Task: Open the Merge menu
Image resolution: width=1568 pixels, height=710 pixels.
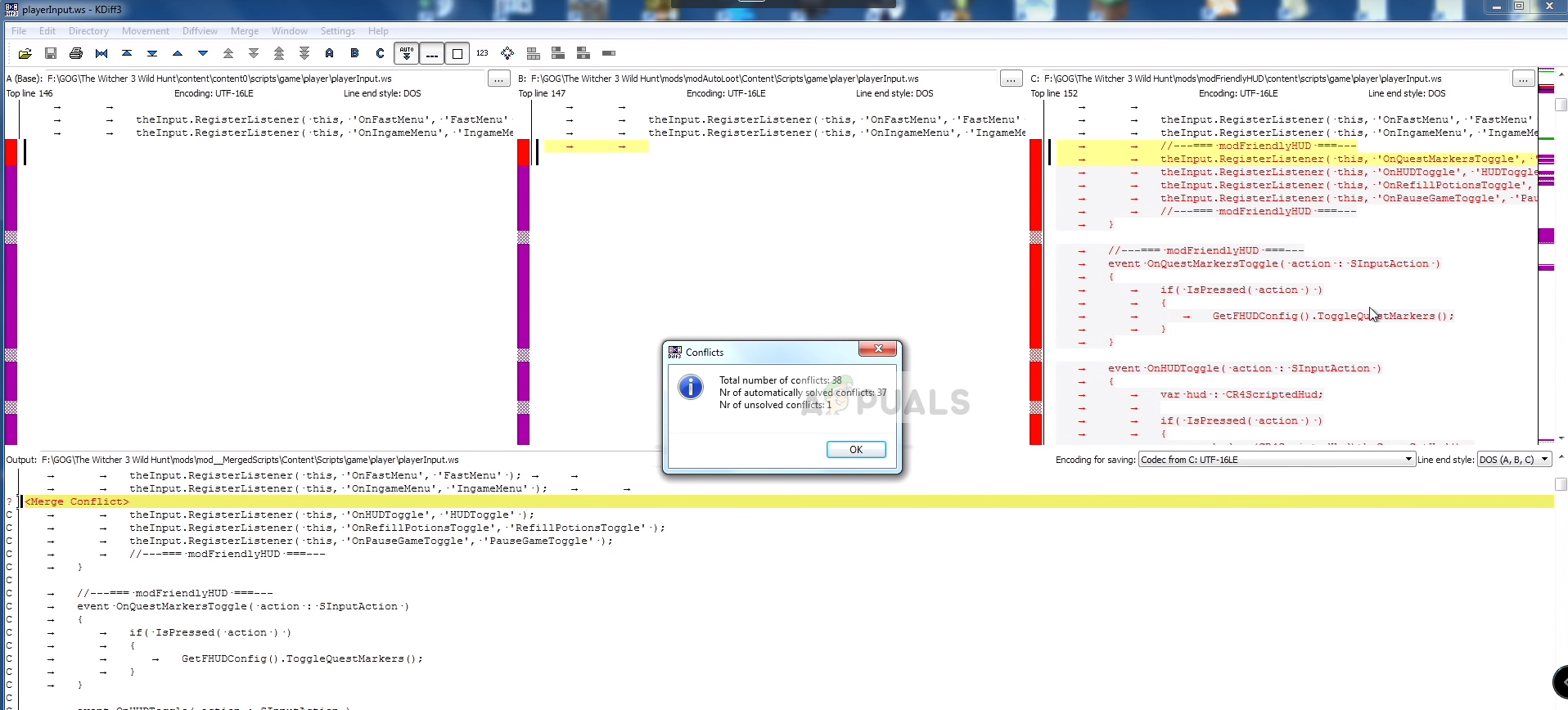Action: click(245, 31)
